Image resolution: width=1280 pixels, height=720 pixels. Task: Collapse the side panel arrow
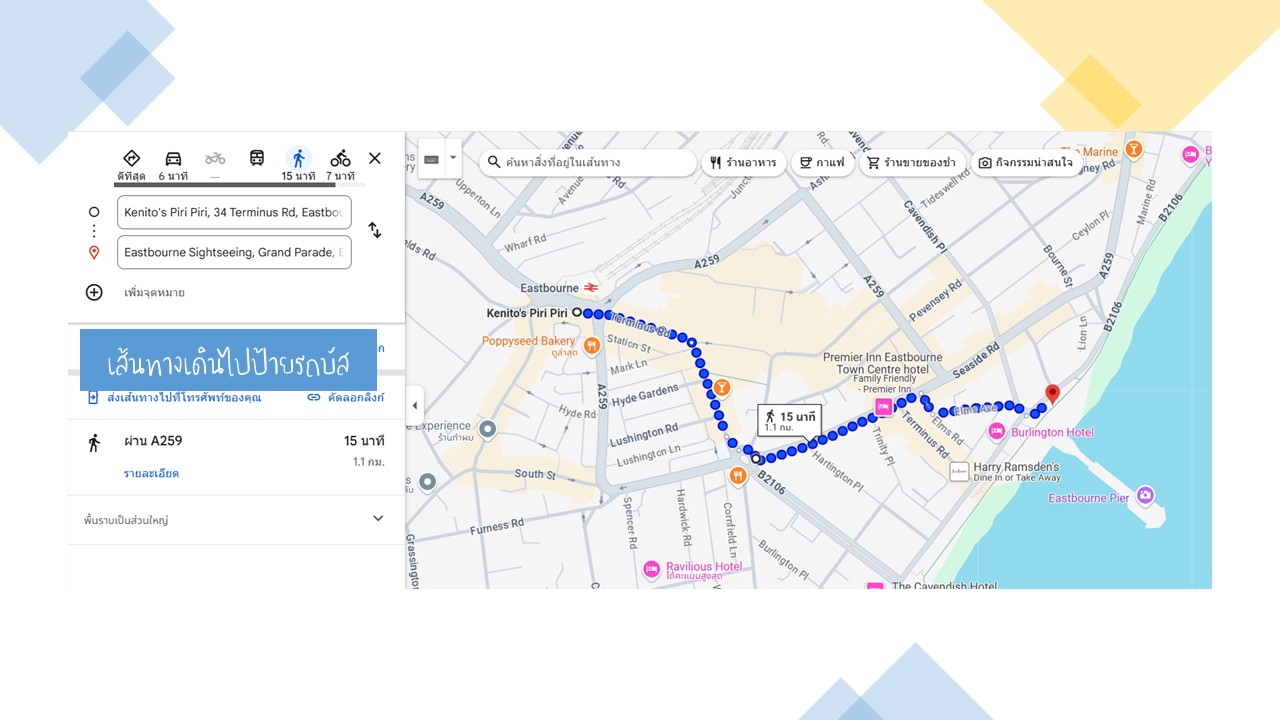[x=414, y=405]
